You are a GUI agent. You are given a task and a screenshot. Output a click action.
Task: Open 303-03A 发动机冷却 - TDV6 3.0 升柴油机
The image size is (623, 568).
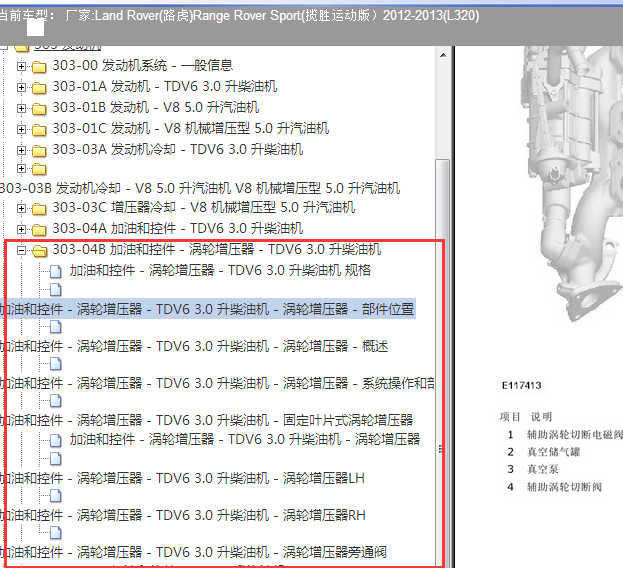[x=178, y=150]
